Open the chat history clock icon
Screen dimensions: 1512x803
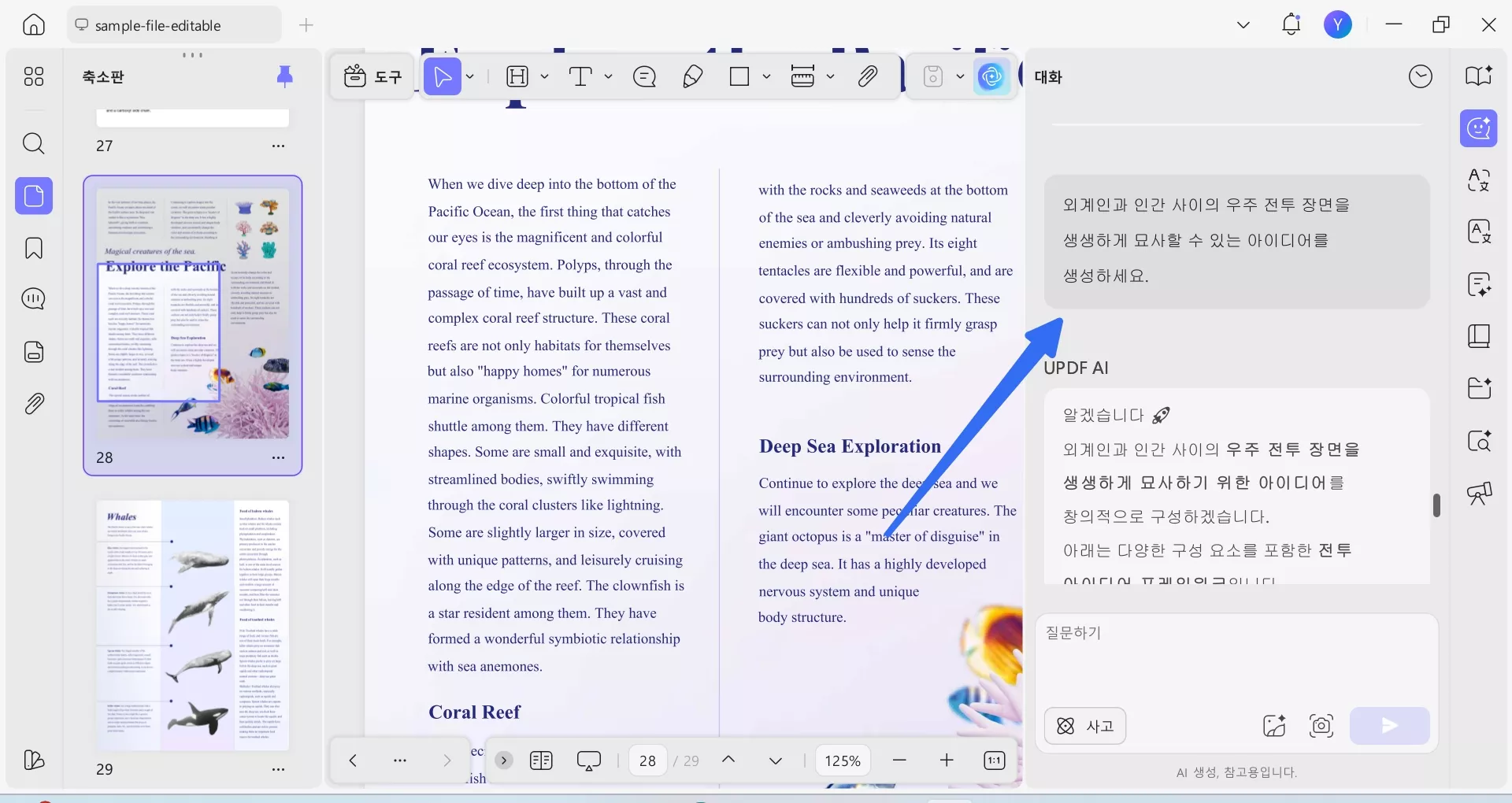pyautogui.click(x=1420, y=76)
